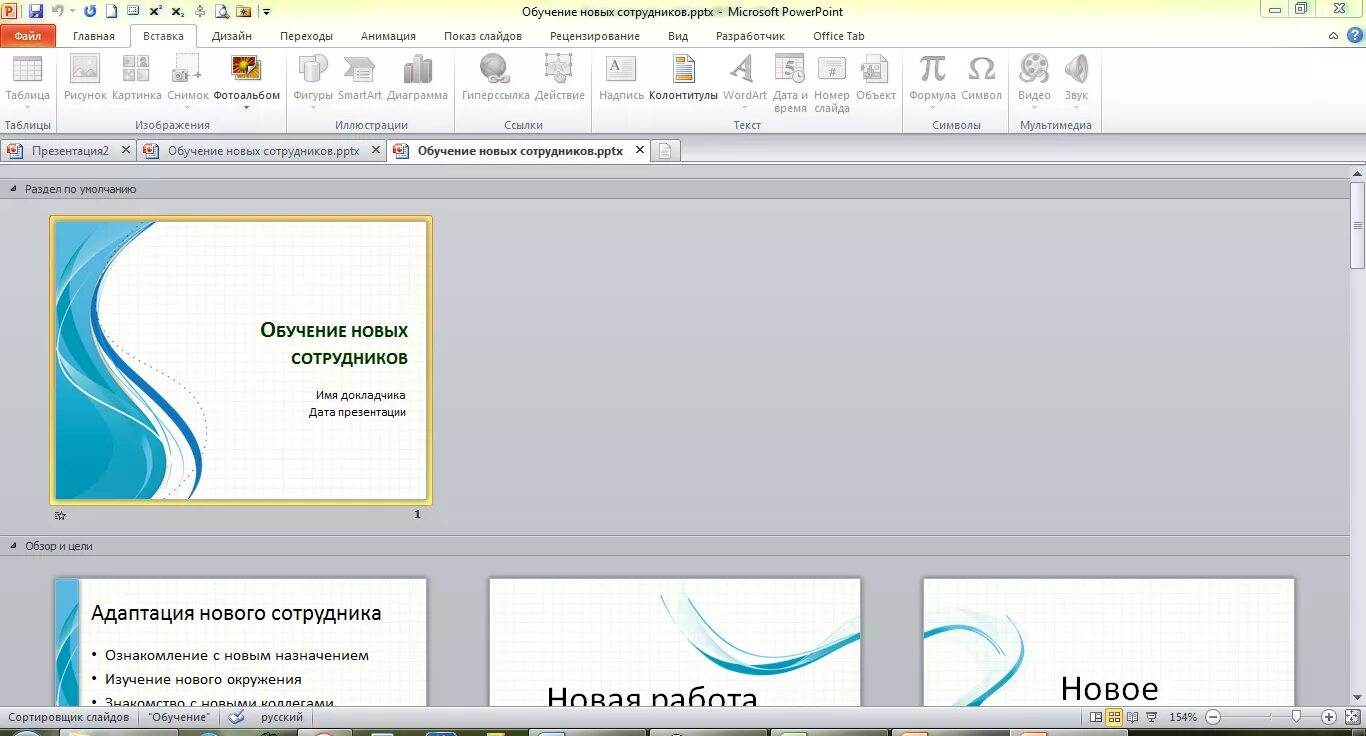Screen dimensions: 1366x736
Task: Insert a chart with Диаграмма
Action: point(418,78)
